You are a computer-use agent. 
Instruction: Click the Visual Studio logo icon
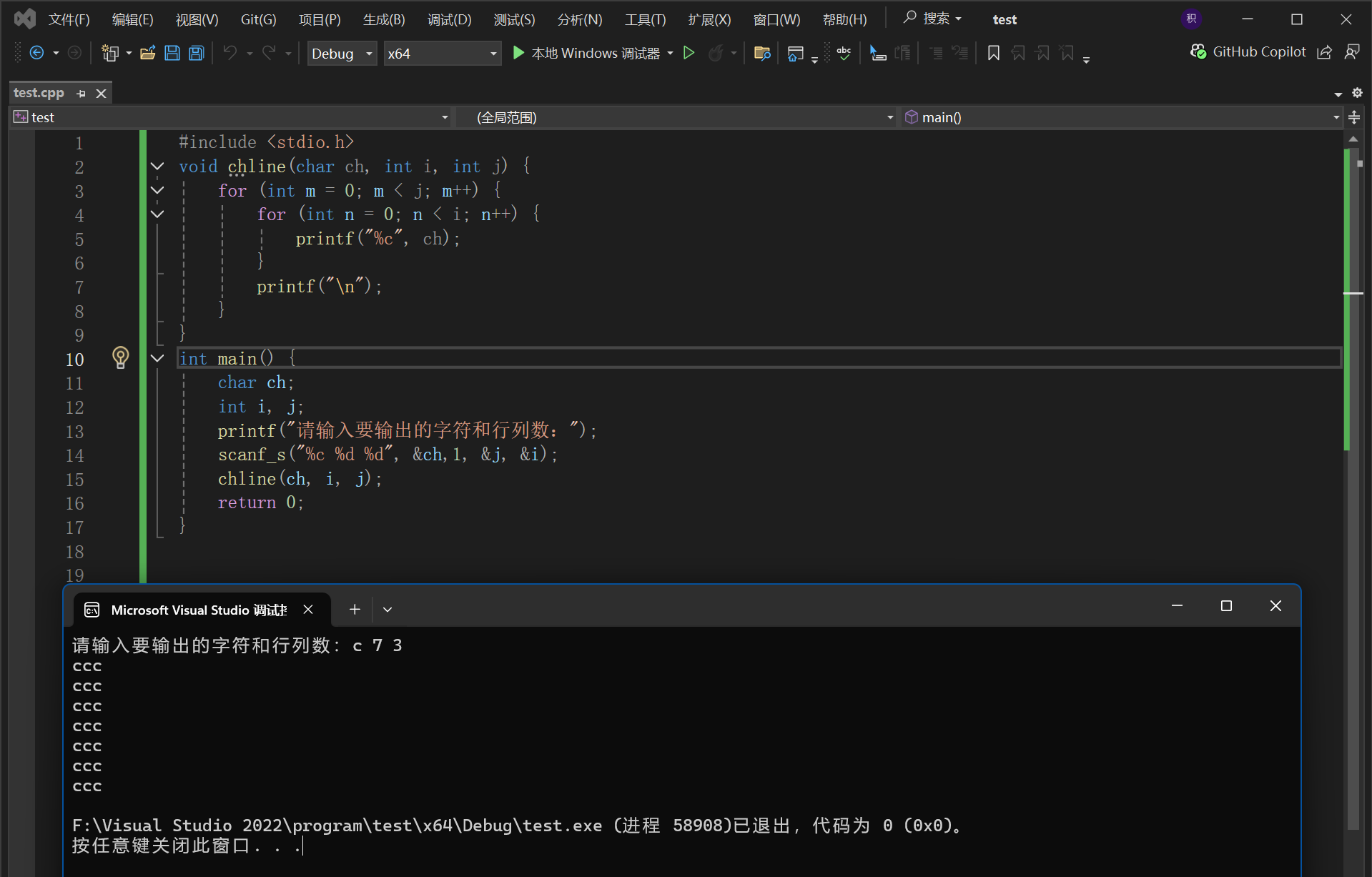pyautogui.click(x=25, y=19)
